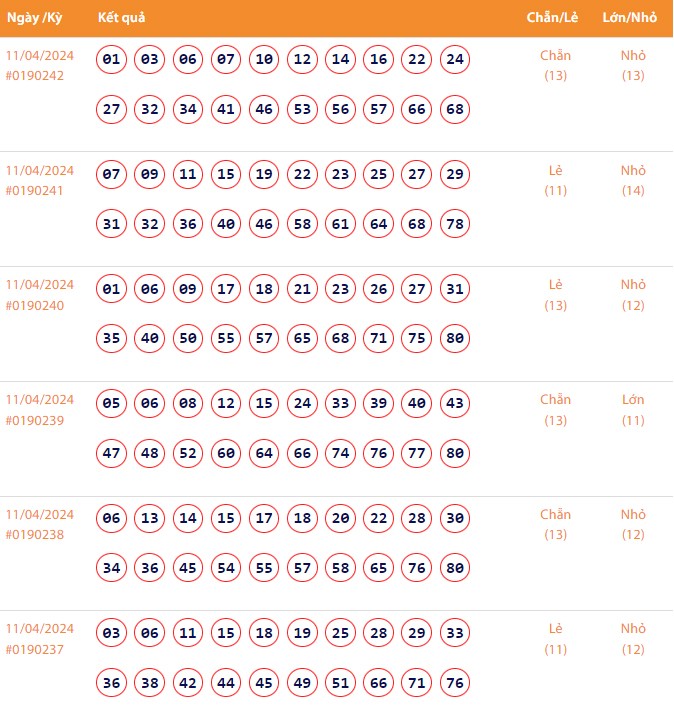Viewport: 674px width, 713px height.
Task: Click "Chẵn (13)" for draw #0190238
Action: click(x=555, y=525)
